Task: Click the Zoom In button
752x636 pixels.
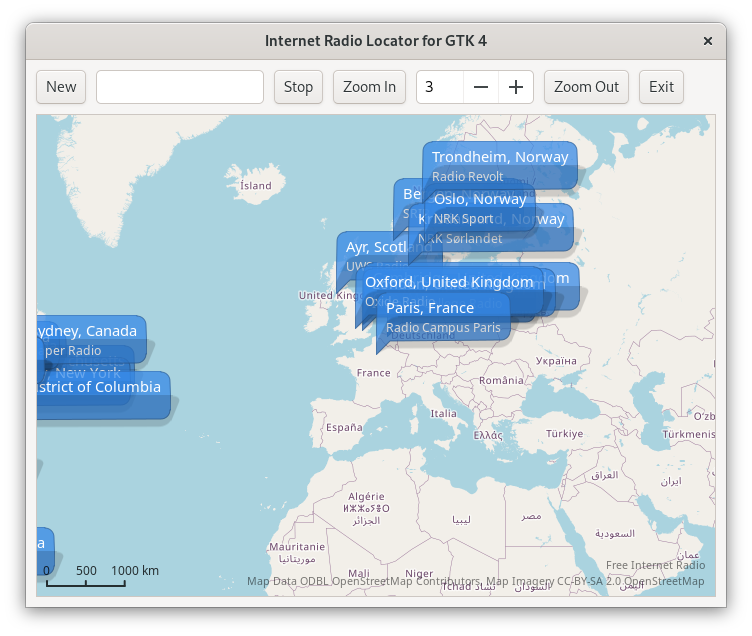Action: 369,87
